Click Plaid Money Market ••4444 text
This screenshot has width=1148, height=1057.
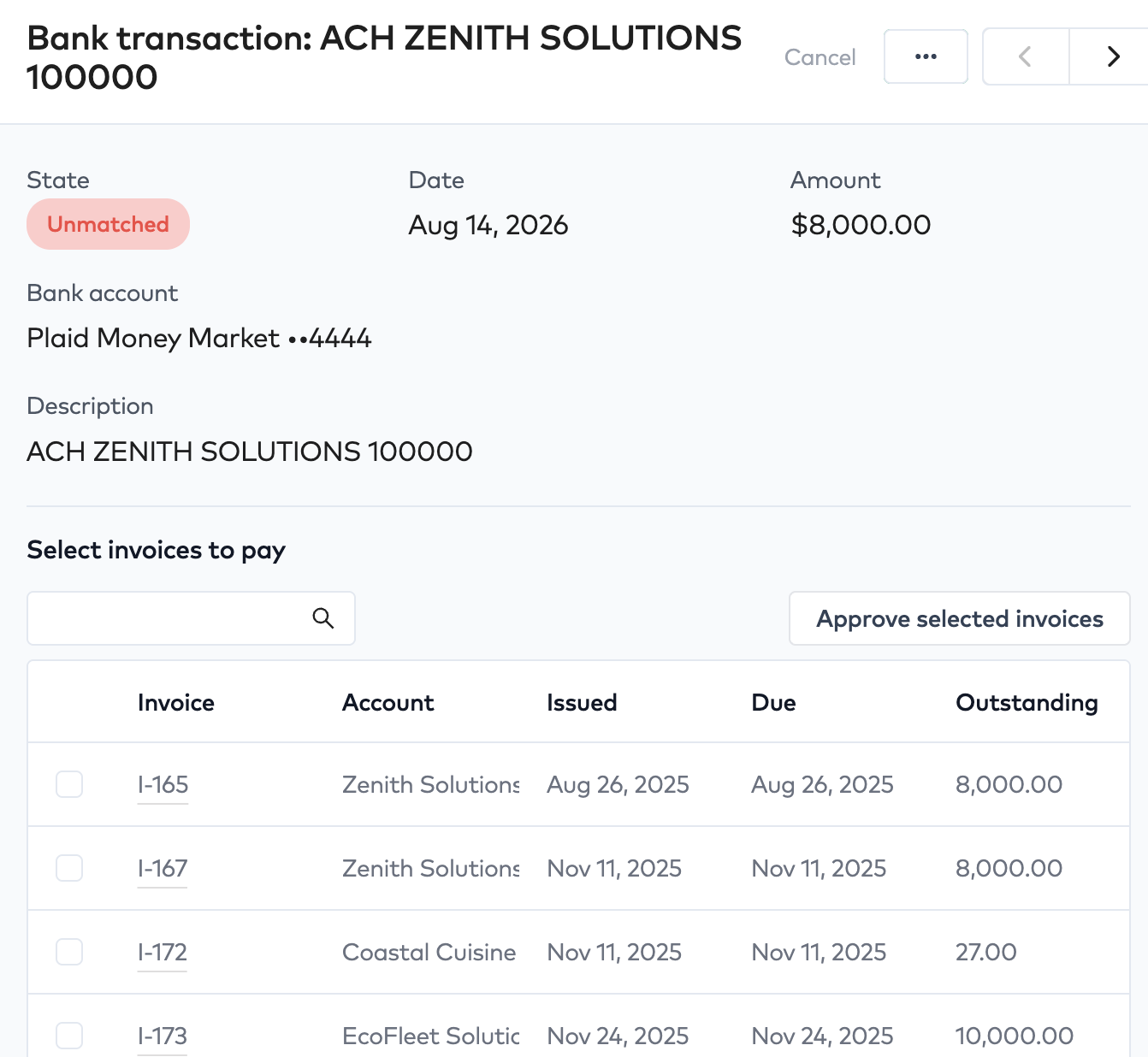(199, 338)
